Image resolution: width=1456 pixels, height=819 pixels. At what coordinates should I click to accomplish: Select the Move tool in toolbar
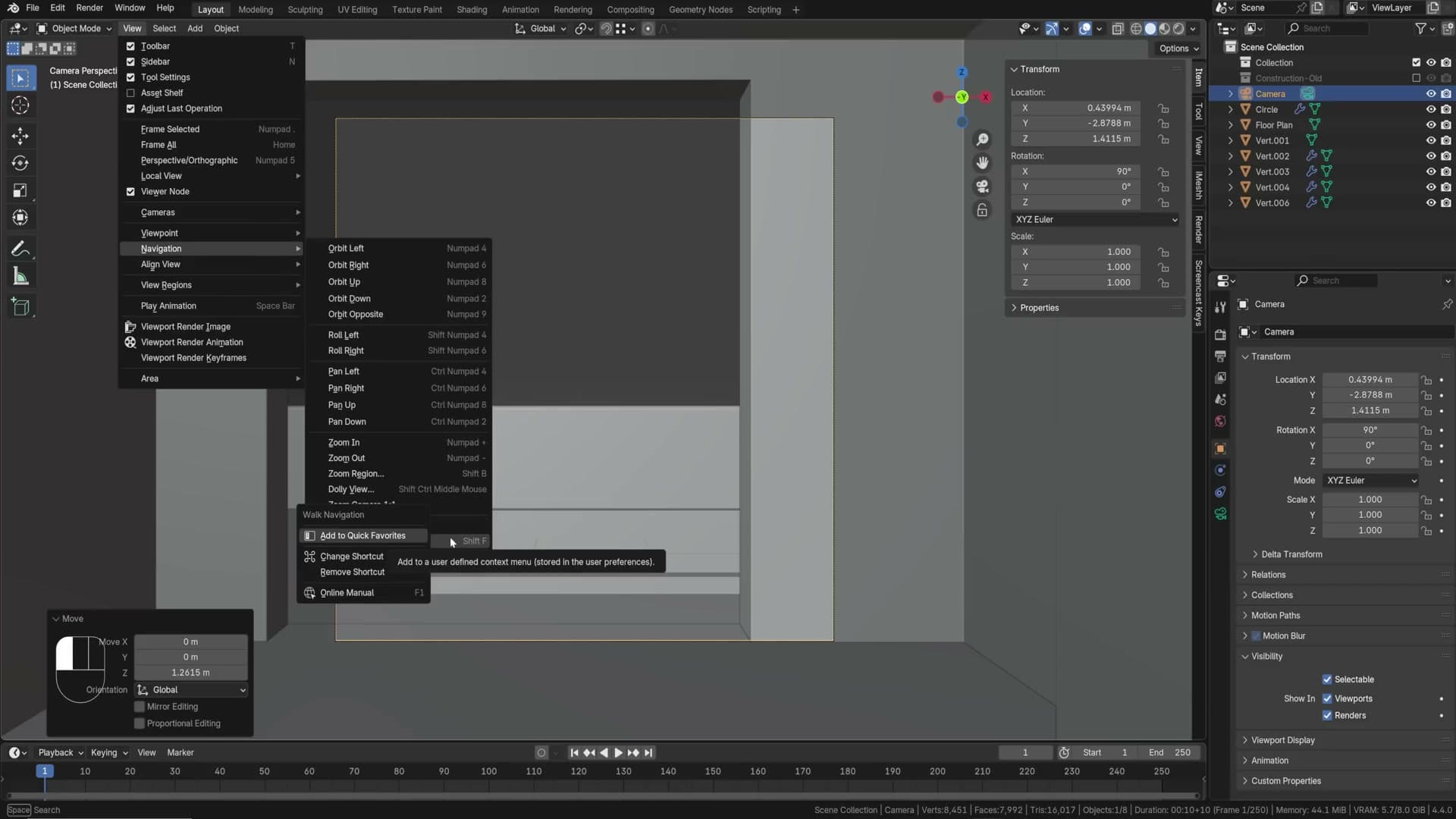click(20, 136)
